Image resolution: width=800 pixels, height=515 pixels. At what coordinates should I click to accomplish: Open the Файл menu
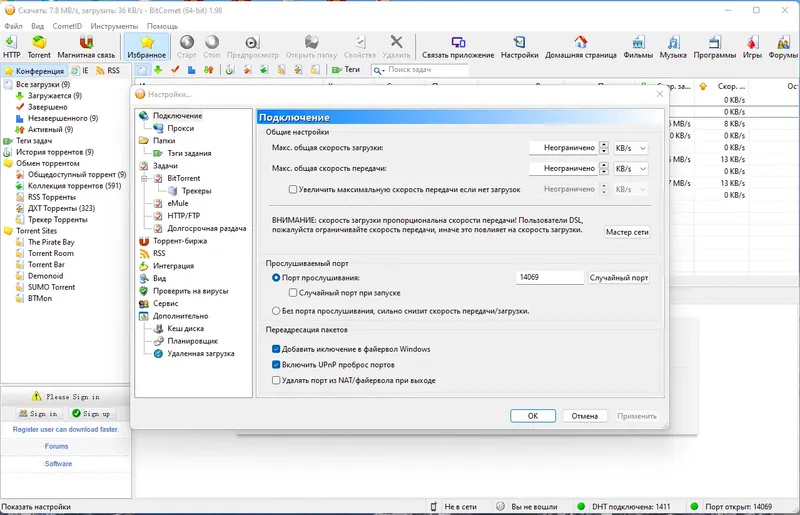(13, 26)
